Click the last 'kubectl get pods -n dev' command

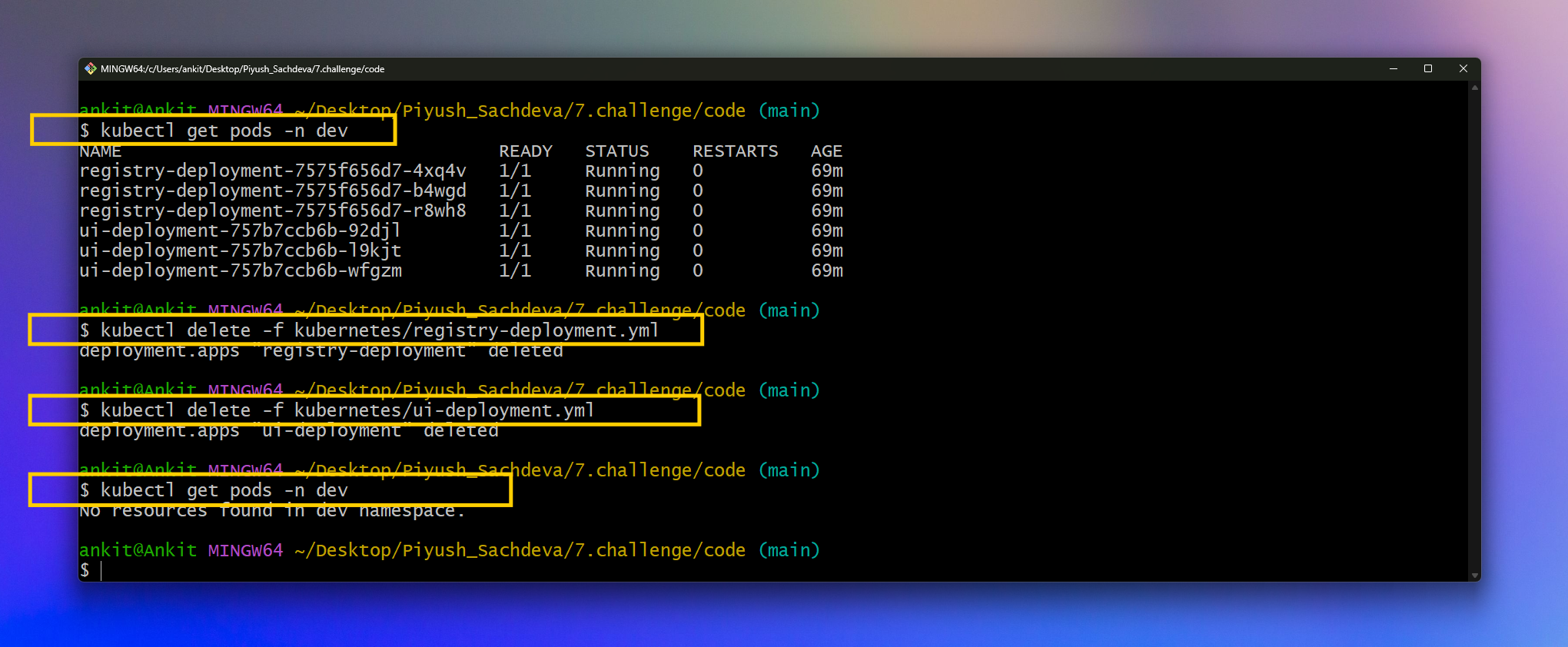click(x=214, y=490)
